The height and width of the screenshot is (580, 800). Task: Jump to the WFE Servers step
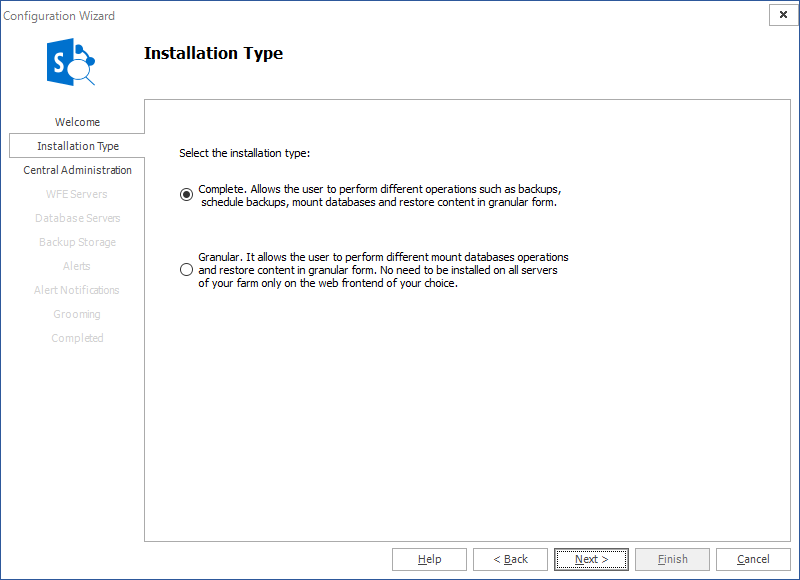click(77, 194)
